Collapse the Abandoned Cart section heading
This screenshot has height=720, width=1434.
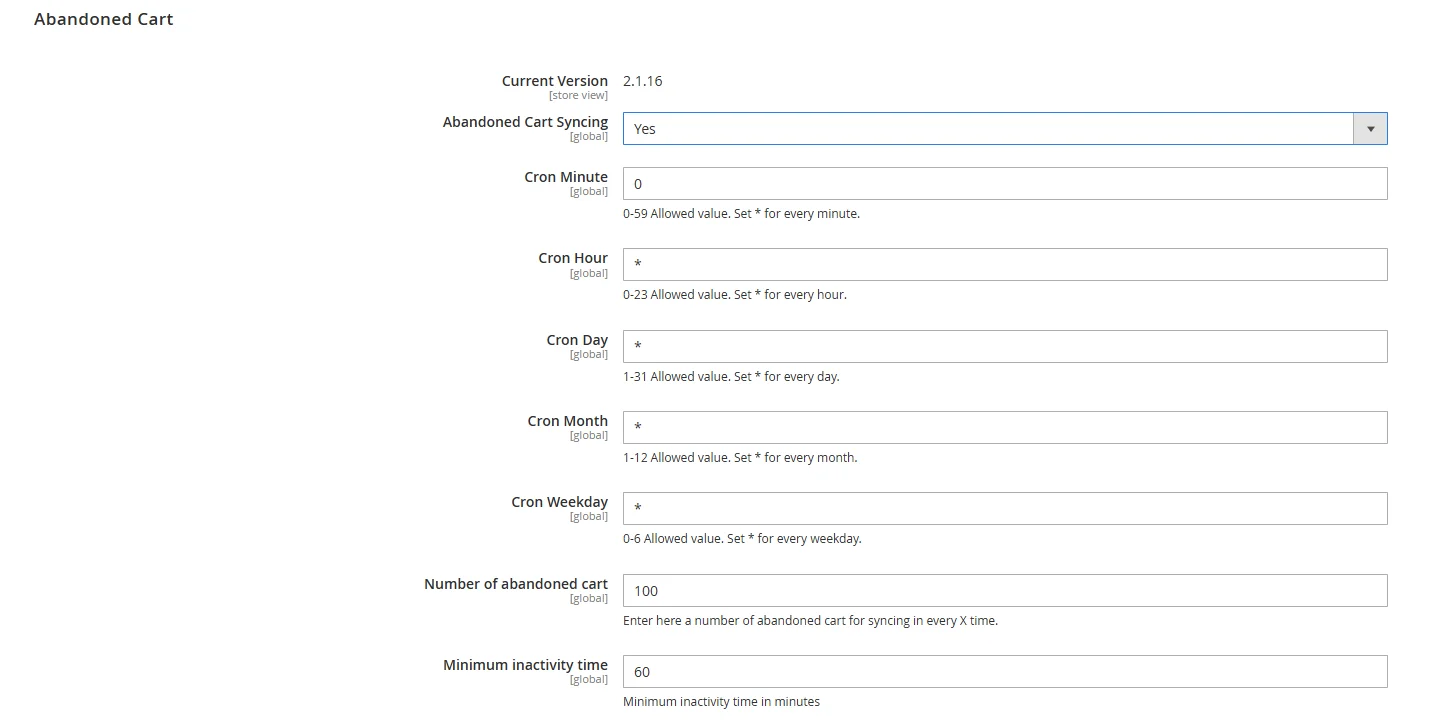103,19
